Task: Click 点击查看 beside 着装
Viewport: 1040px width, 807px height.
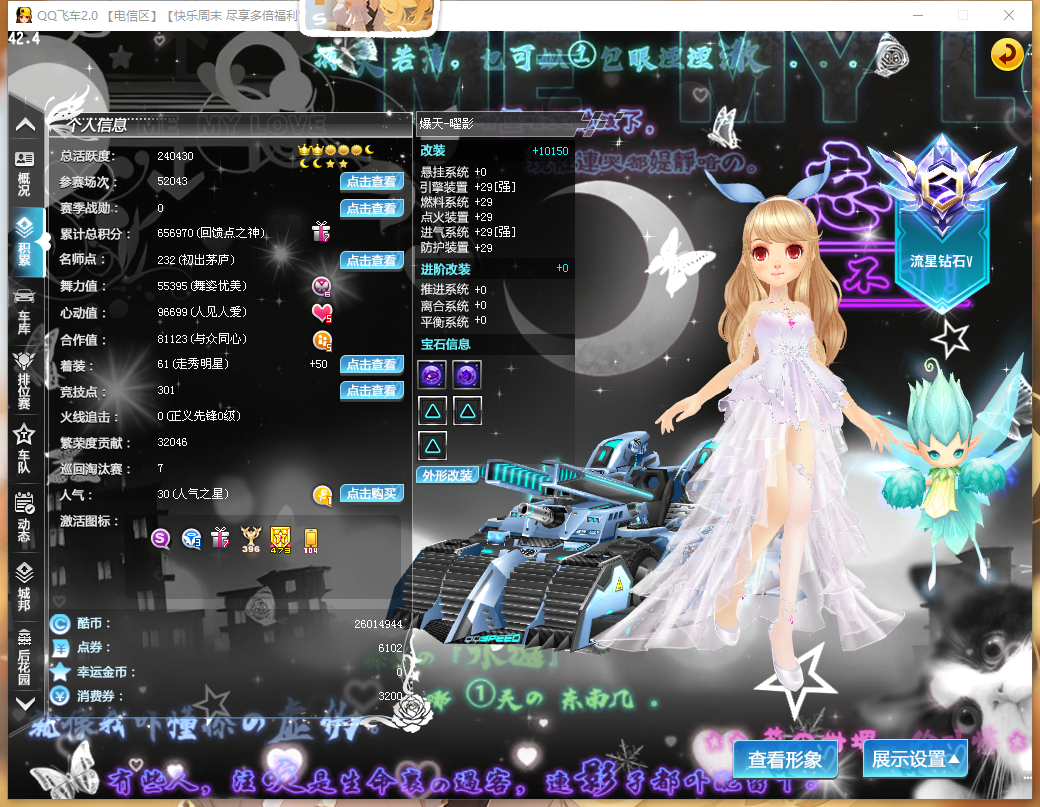Action: click(371, 364)
